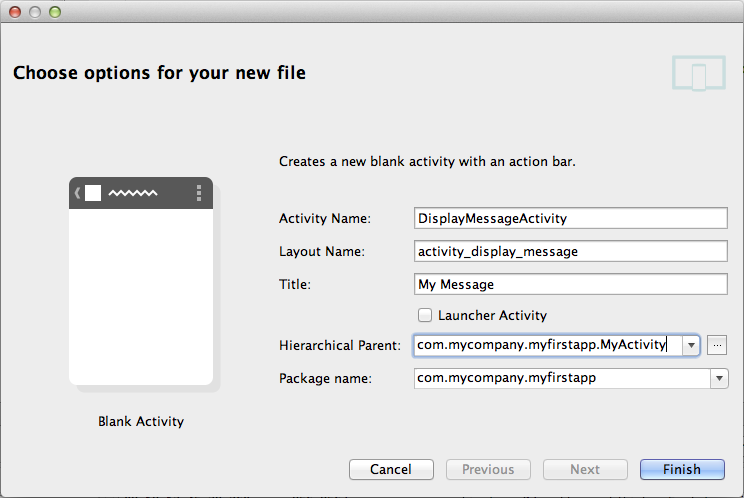This screenshot has width=744, height=498.
Task: Click the device icon in the dialog header
Action: (x=698, y=74)
